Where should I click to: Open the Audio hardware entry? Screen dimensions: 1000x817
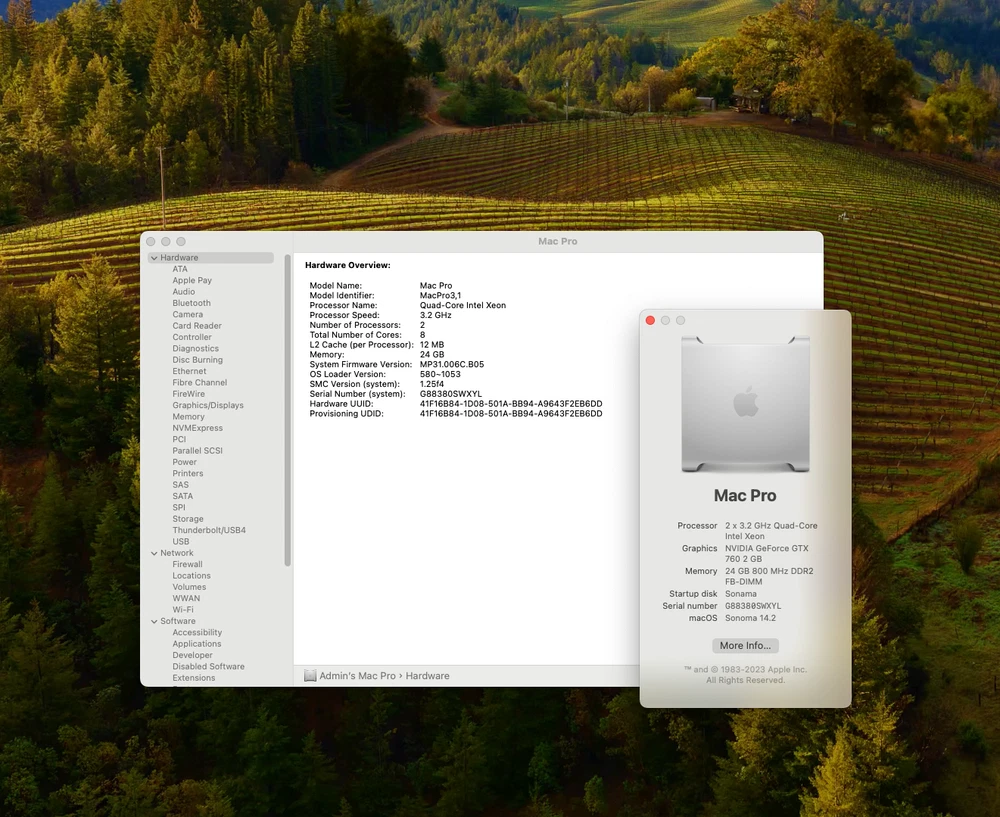184,292
